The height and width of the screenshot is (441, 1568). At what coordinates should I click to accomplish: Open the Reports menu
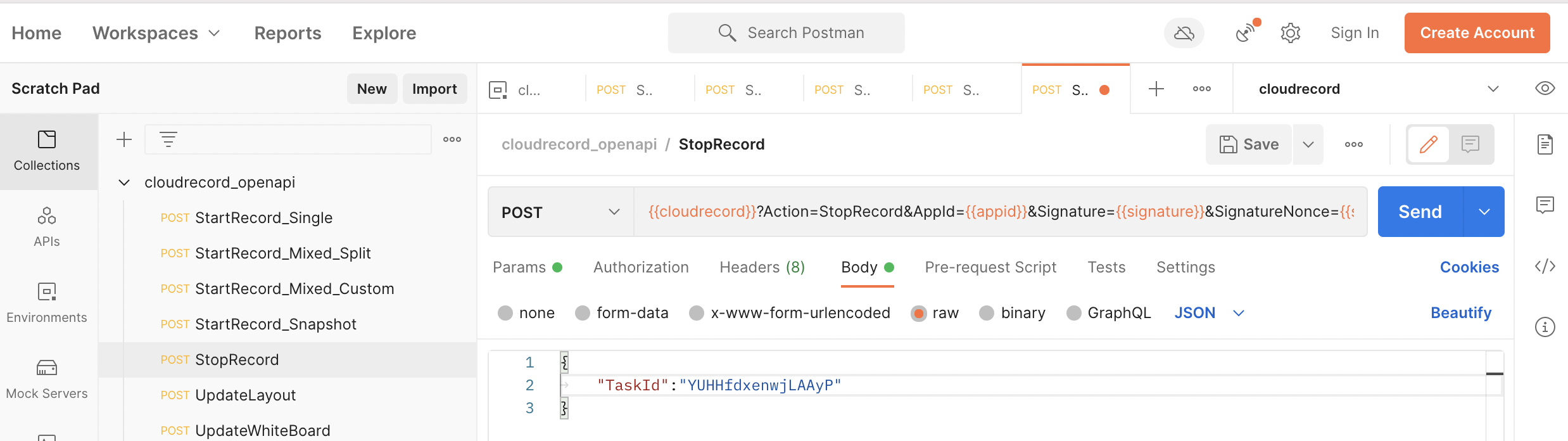(288, 33)
